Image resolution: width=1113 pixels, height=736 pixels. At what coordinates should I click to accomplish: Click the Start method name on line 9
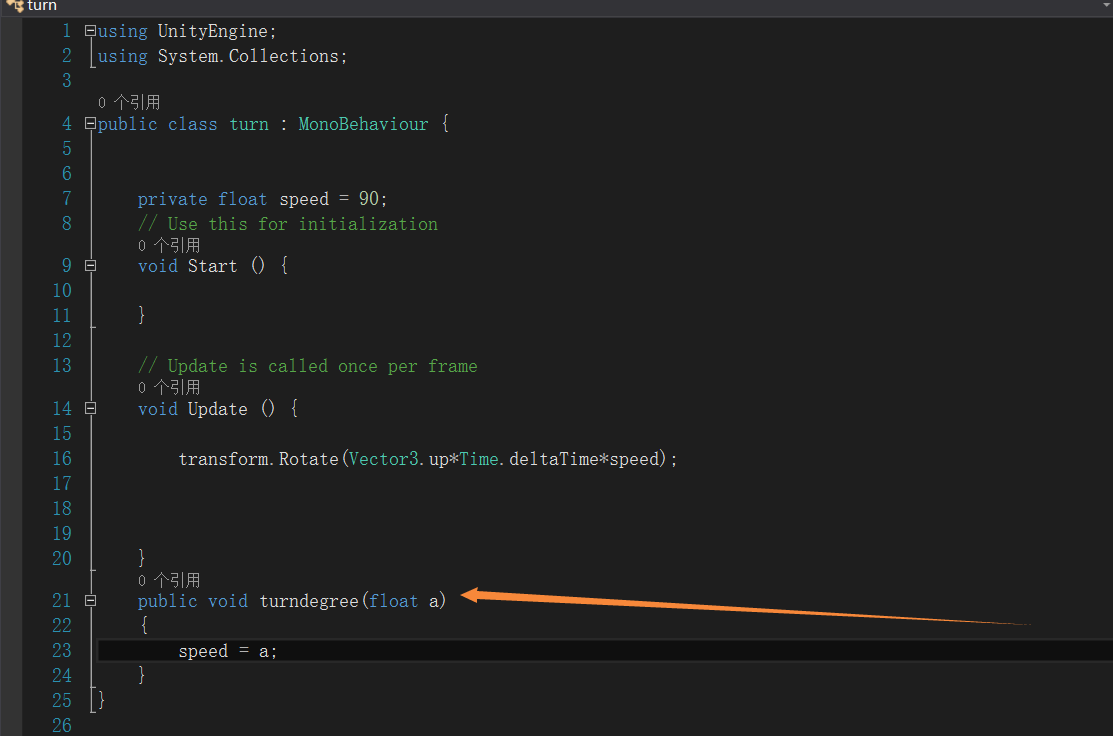[212, 266]
